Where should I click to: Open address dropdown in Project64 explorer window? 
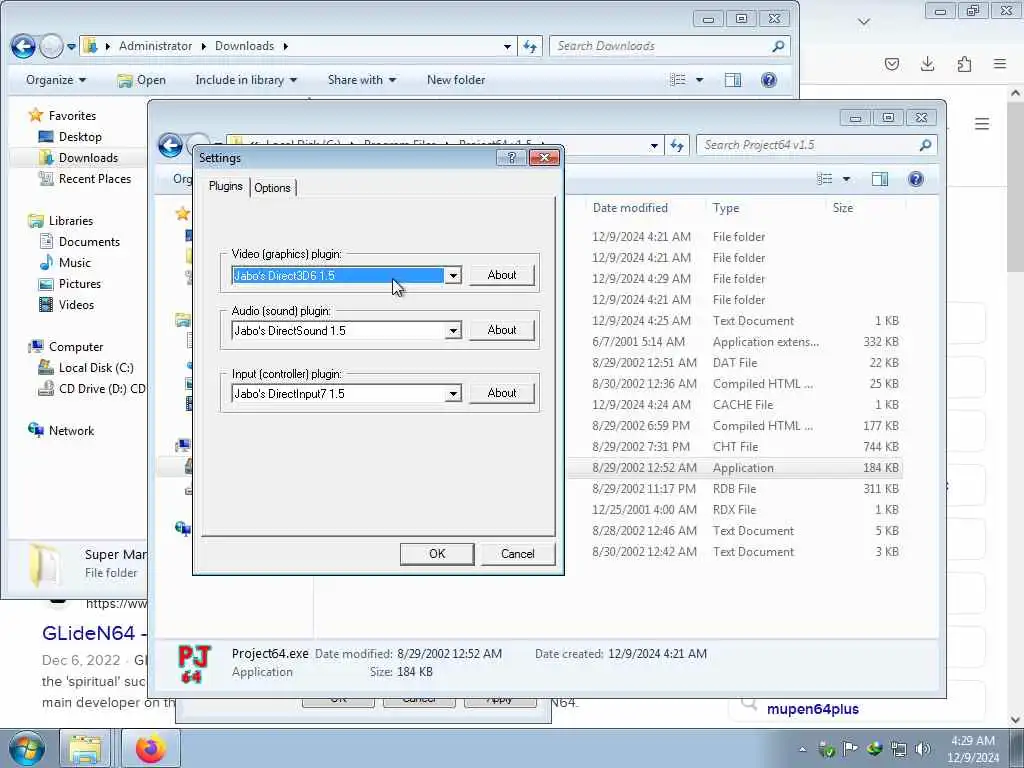(x=654, y=145)
